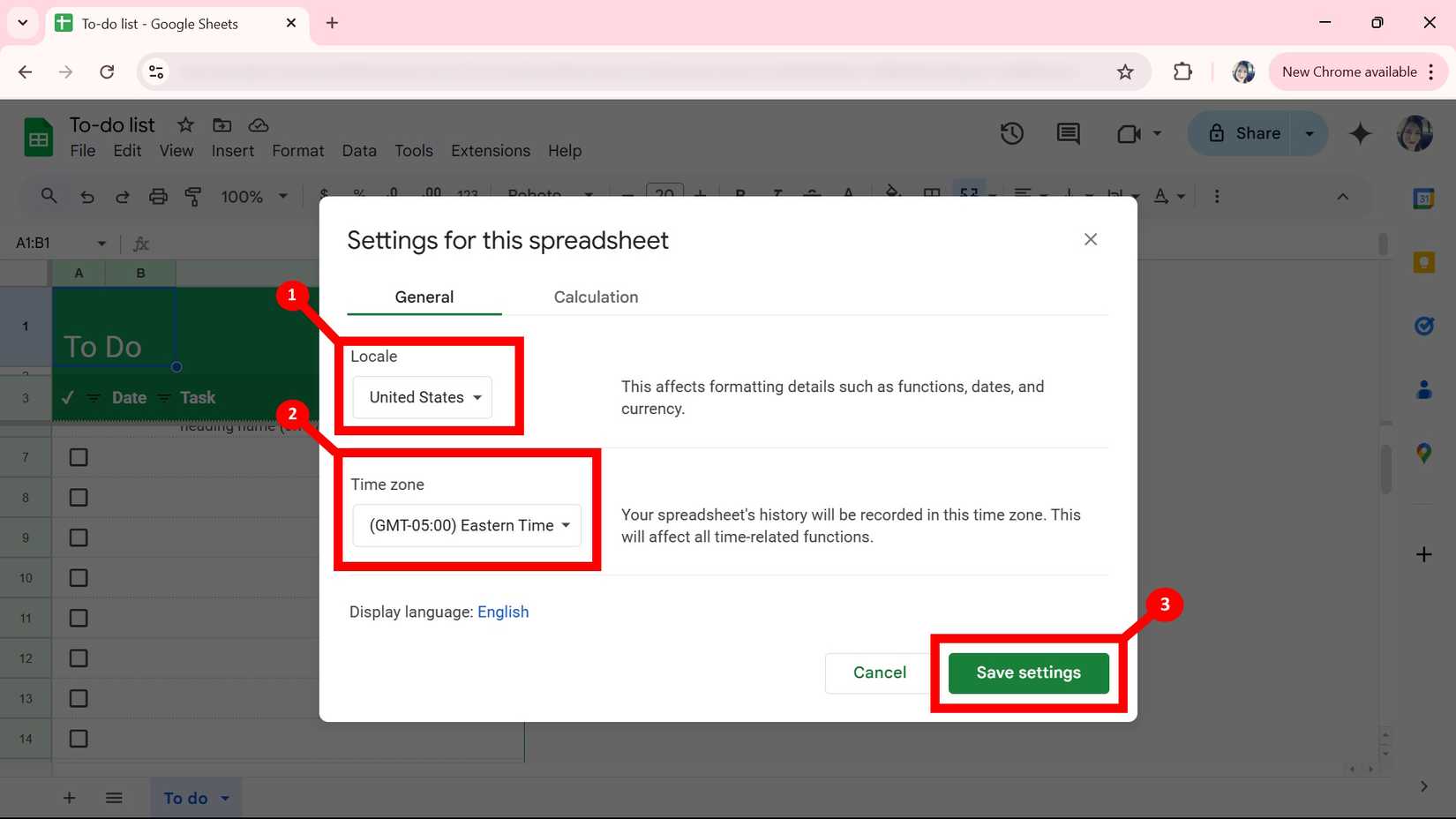Open the zoom level selector
The height and width of the screenshot is (819, 1456).
click(x=251, y=196)
